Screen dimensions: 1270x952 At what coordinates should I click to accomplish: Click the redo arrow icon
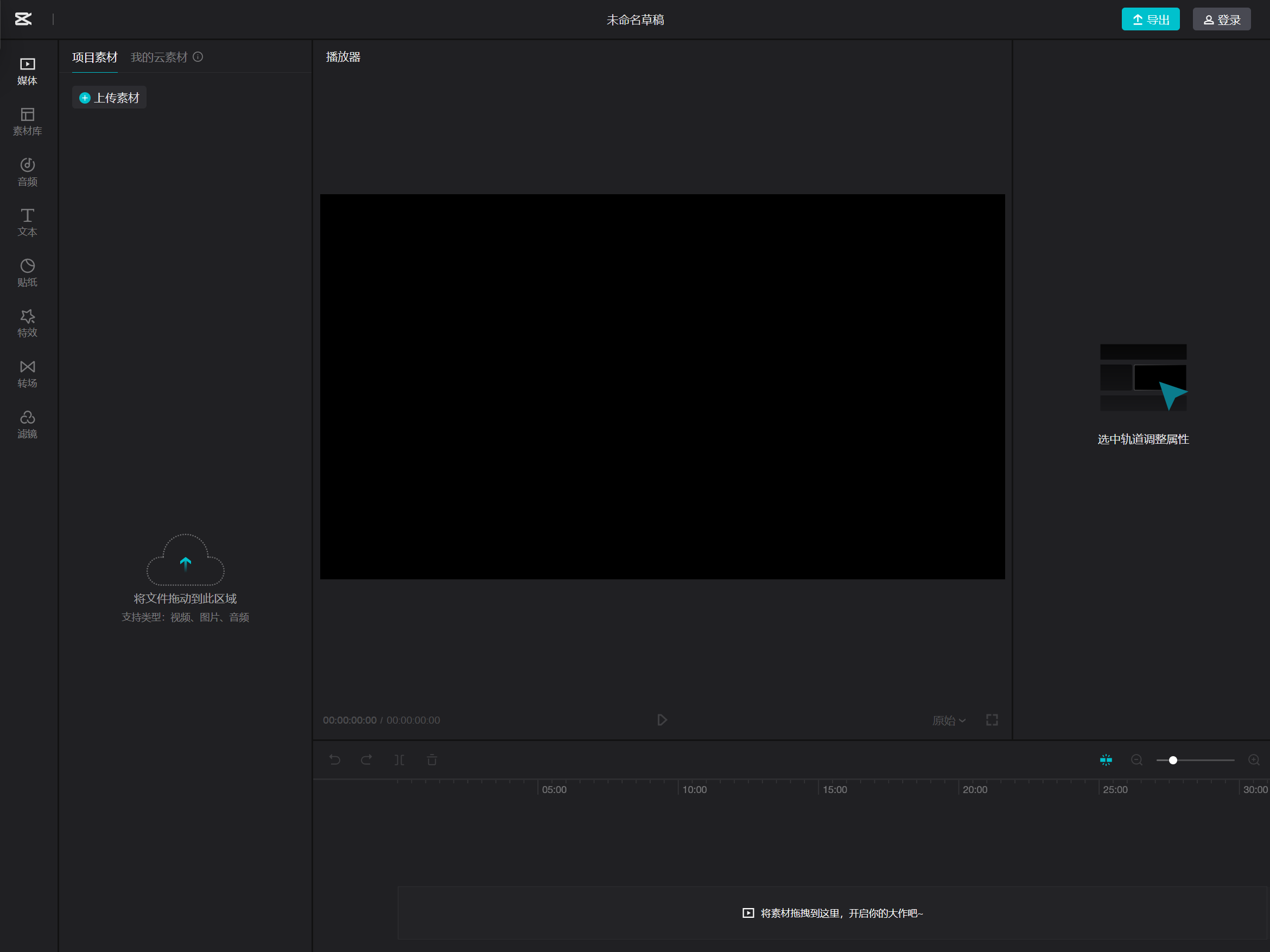pos(366,760)
